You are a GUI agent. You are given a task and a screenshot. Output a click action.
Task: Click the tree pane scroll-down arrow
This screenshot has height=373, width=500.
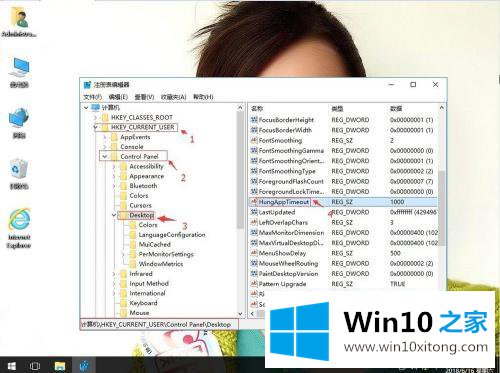tap(240, 314)
